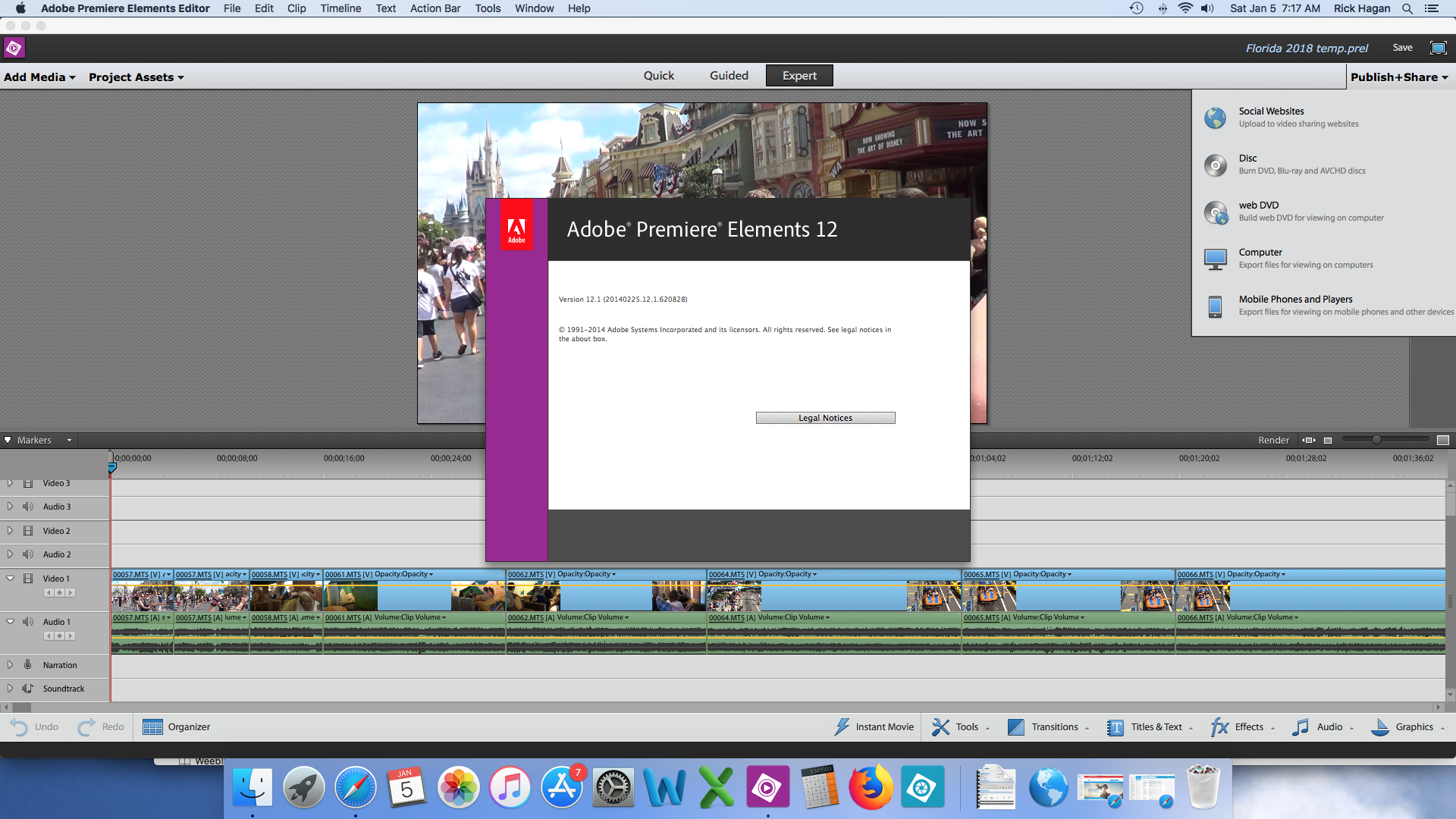Expand the Narration track
This screenshot has height=819, width=1456.
10,665
